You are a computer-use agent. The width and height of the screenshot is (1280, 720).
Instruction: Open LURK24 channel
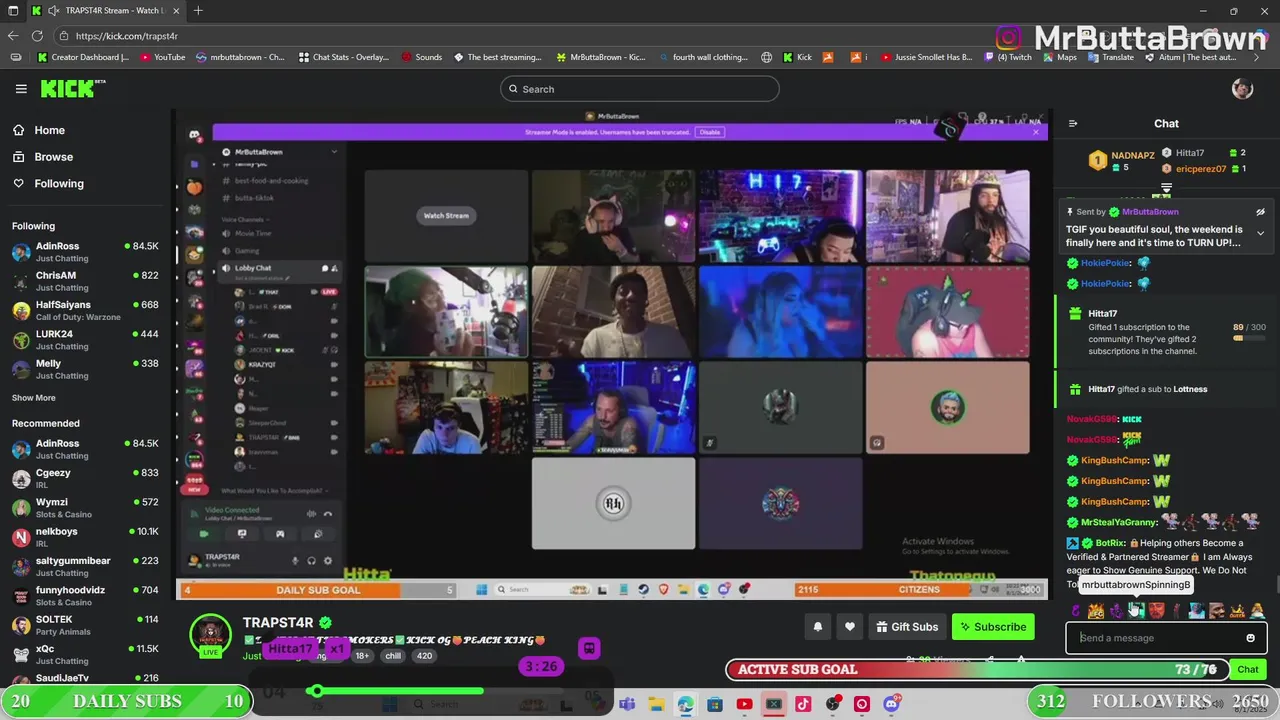pos(85,339)
